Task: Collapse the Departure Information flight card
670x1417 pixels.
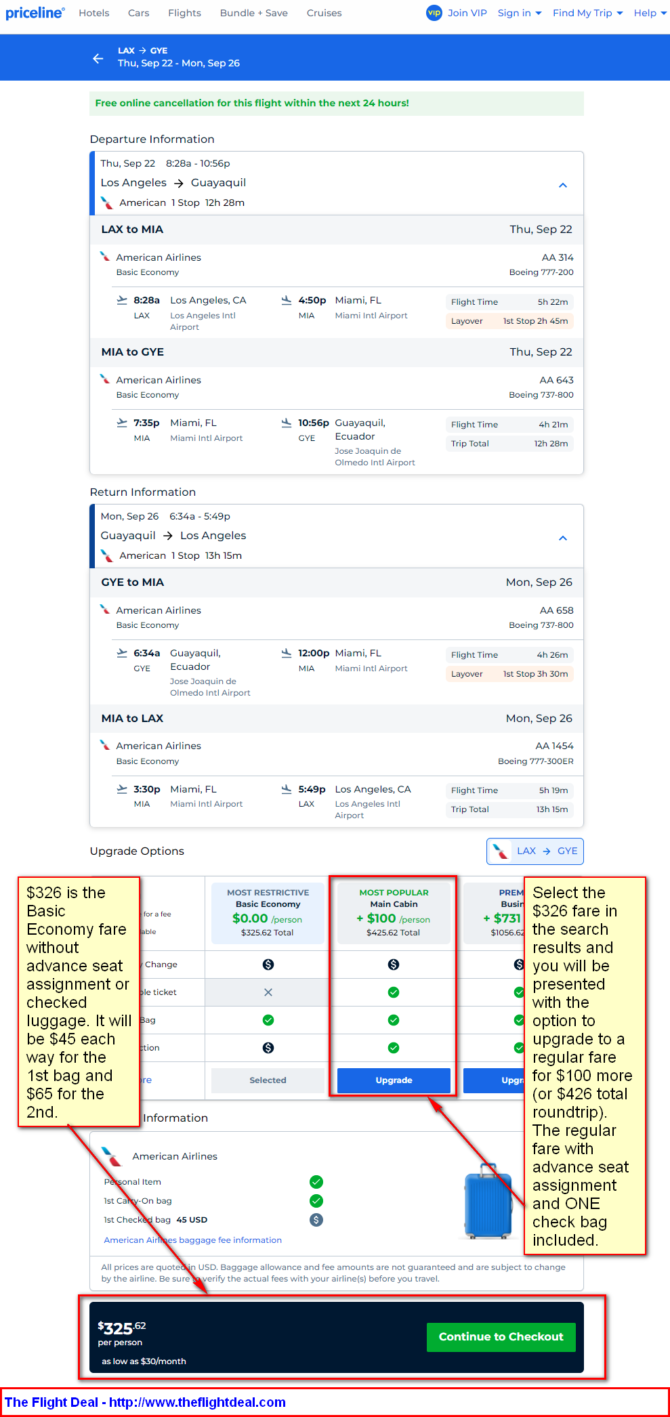Action: tap(563, 185)
